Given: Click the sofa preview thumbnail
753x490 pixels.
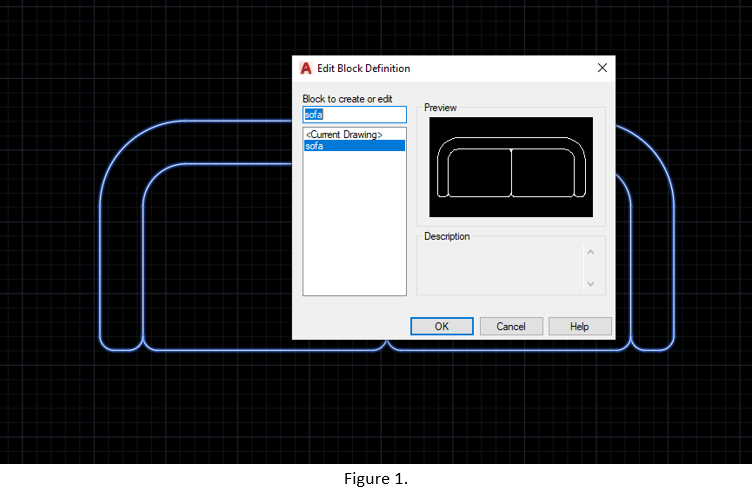Looking at the screenshot, I should [x=511, y=167].
